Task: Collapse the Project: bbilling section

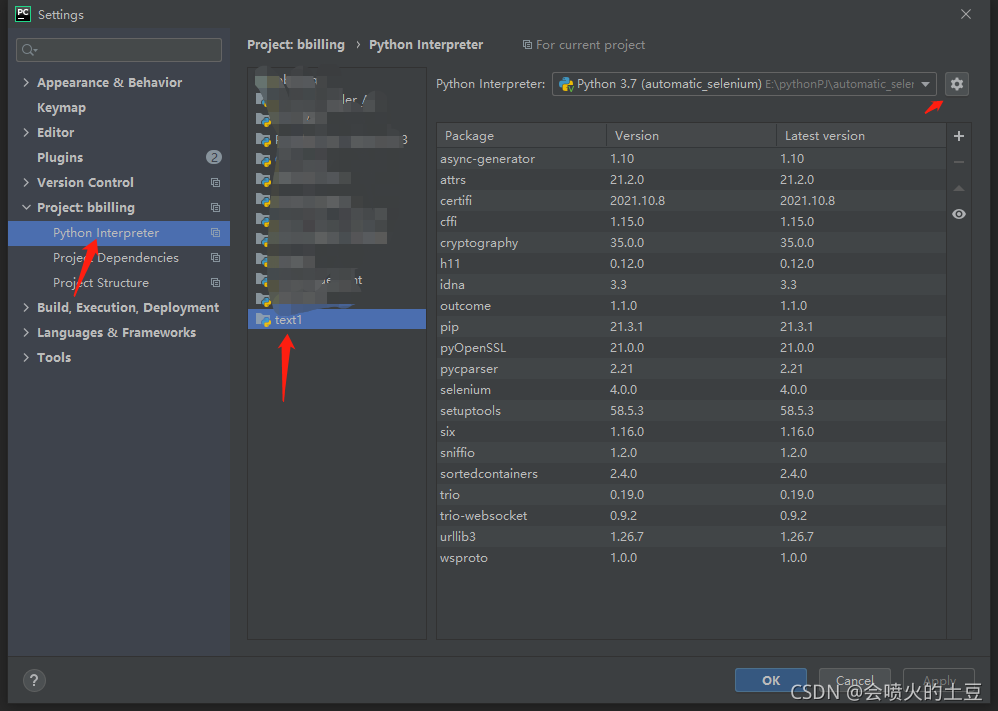Action: (x=26, y=208)
